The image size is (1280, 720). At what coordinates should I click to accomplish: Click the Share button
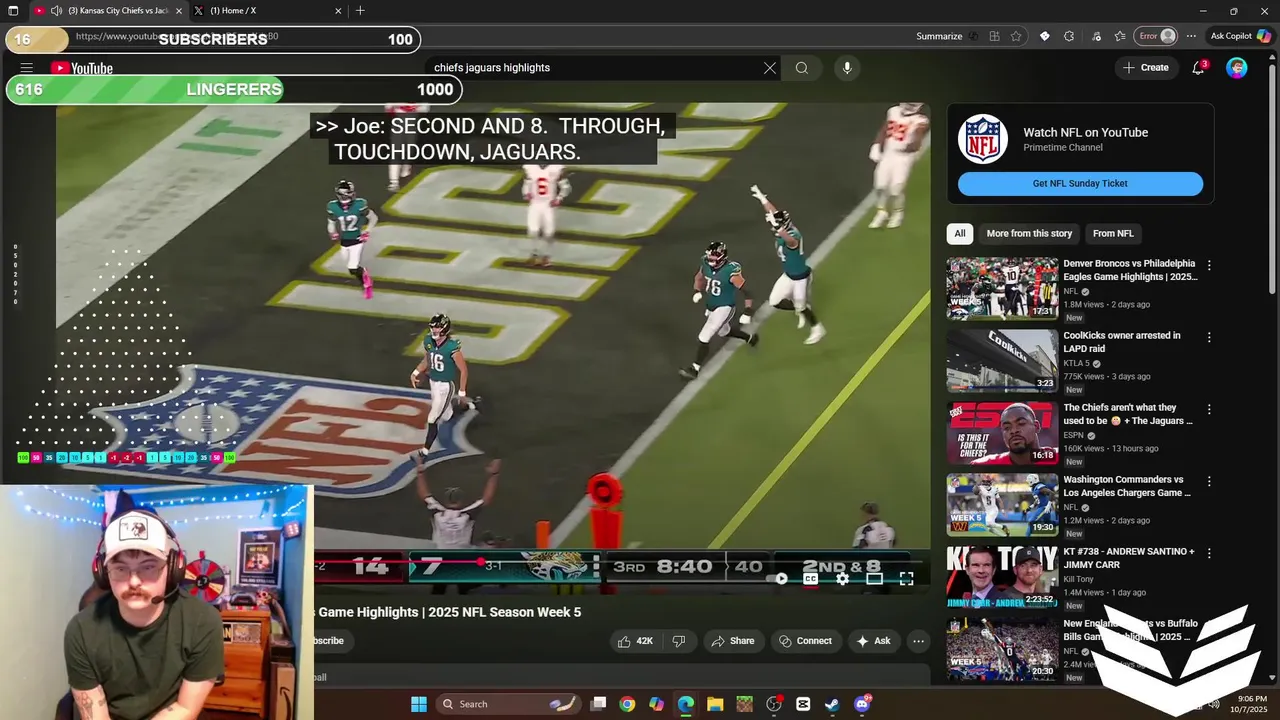[733, 641]
